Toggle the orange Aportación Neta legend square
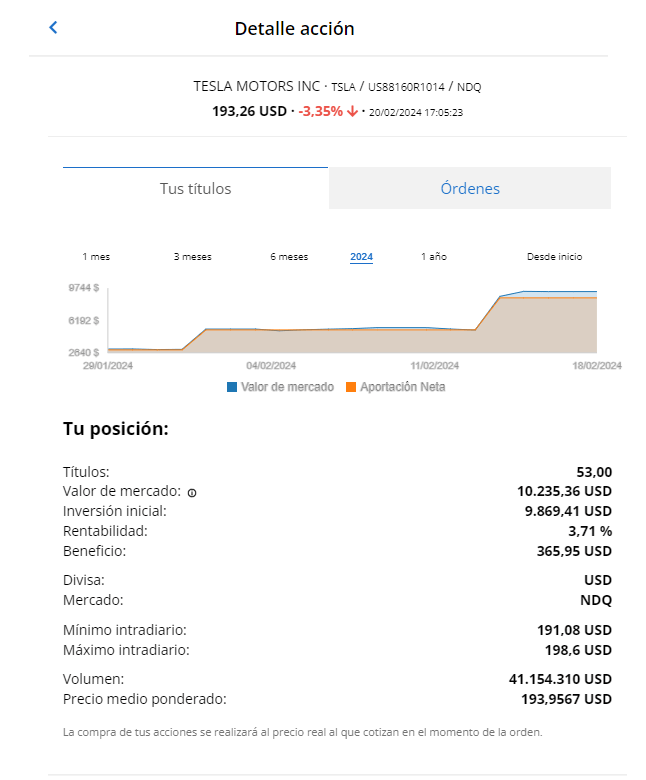646x780 pixels. (351, 387)
